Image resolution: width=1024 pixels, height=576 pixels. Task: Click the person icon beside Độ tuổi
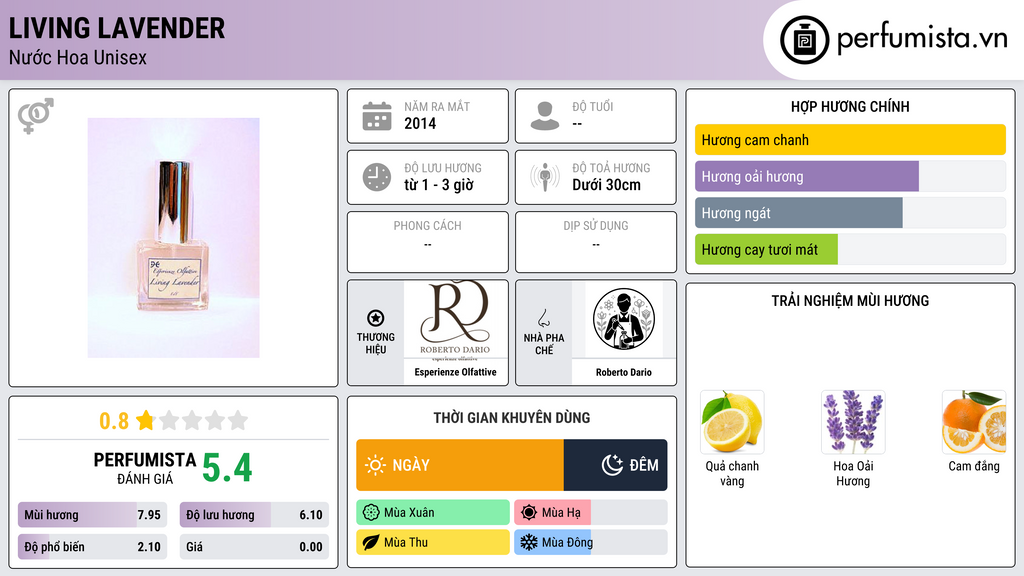click(545, 116)
